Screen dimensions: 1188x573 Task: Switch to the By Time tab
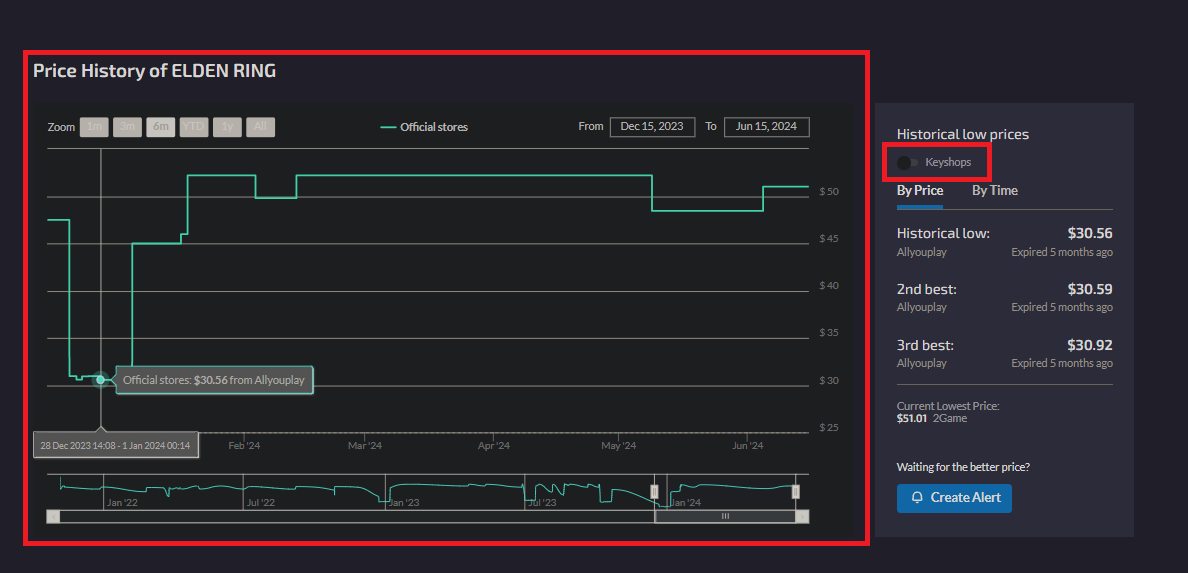point(995,190)
